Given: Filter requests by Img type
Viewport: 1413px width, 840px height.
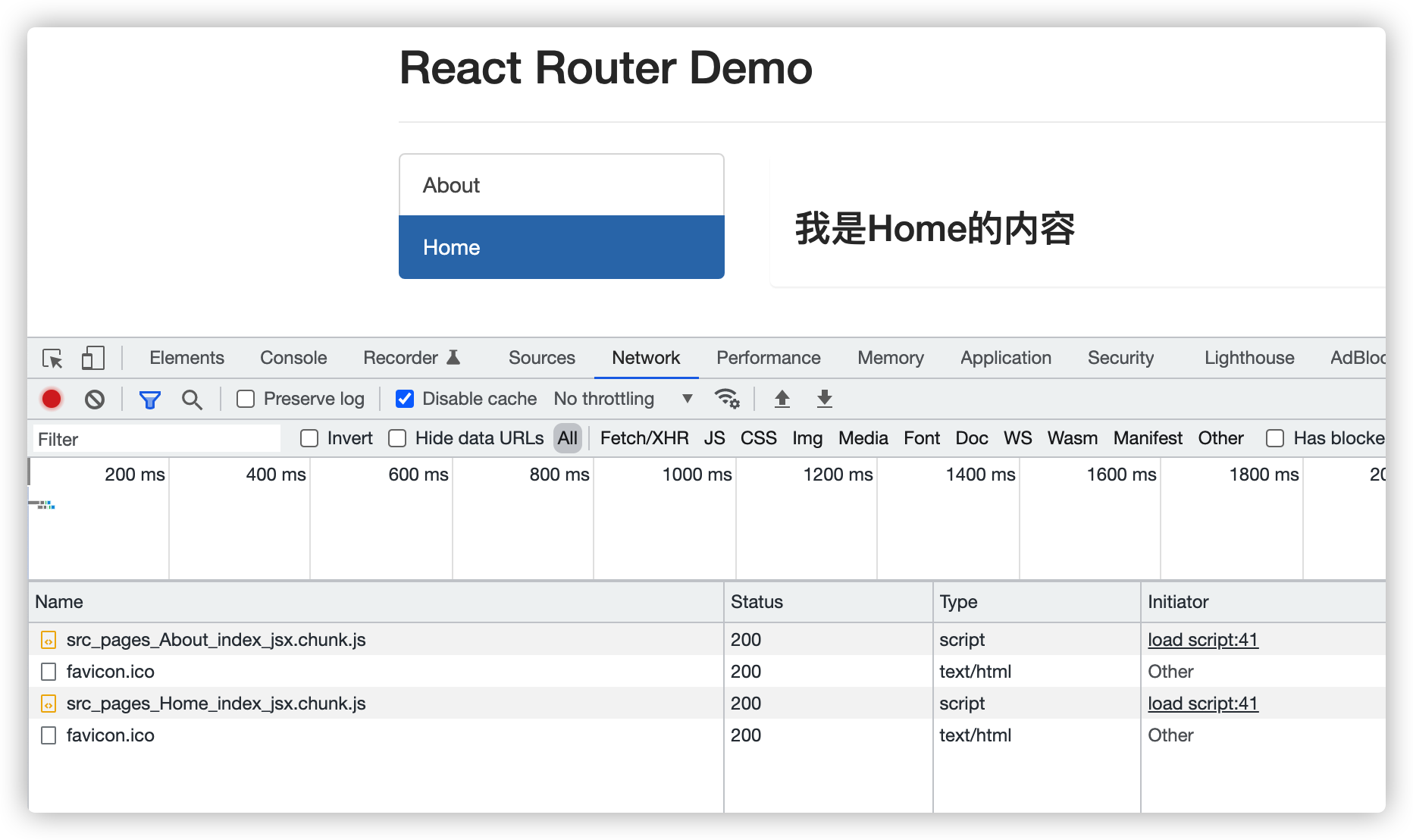Looking at the screenshot, I should coord(807,438).
